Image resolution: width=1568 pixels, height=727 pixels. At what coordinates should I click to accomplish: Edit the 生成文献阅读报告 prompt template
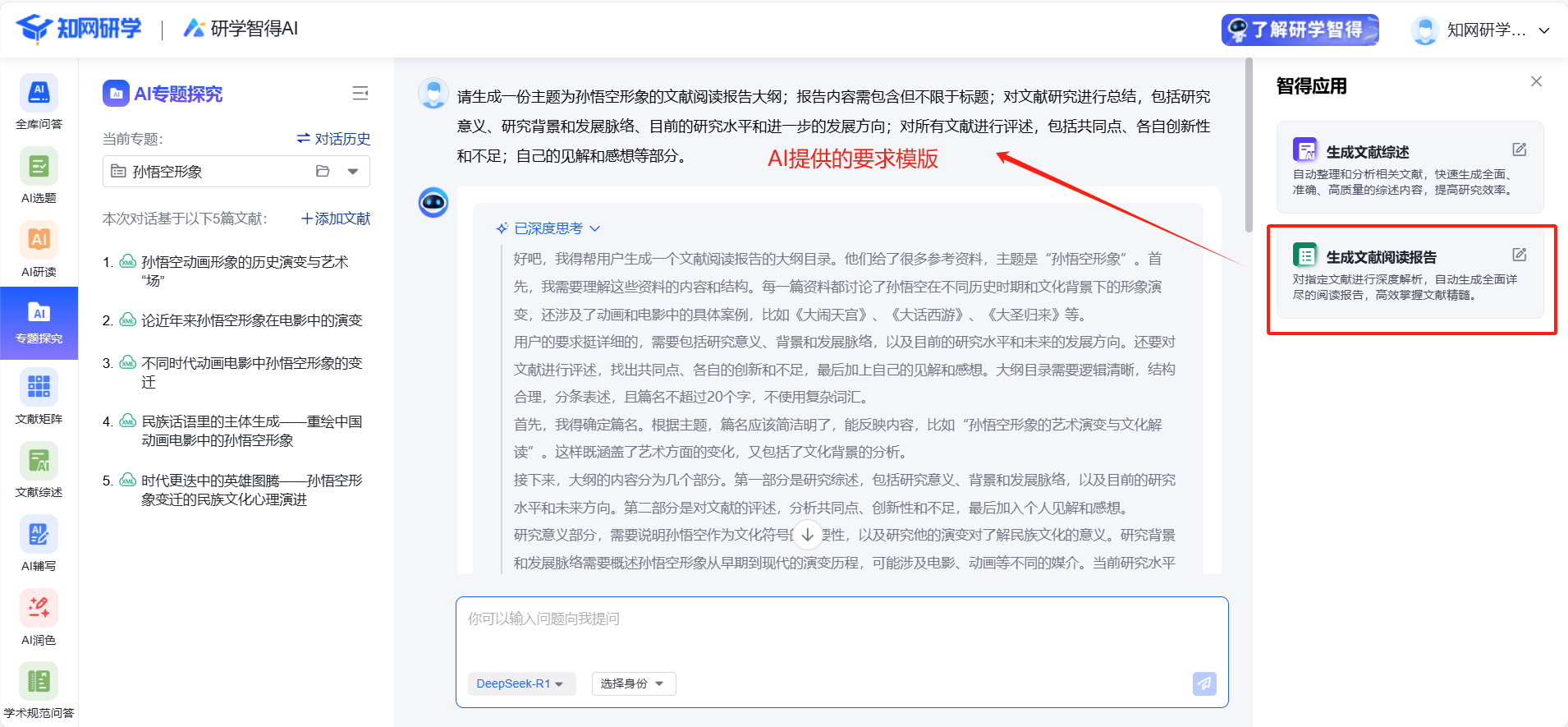pyautogui.click(x=1519, y=255)
